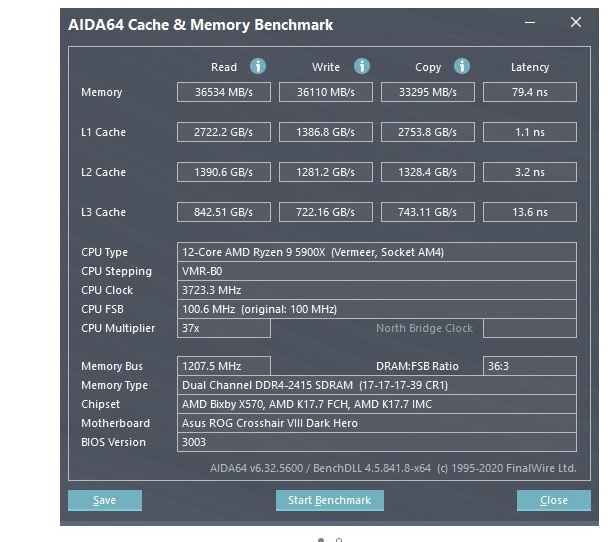The image size is (608, 542).
Task: Click the Memory Latency result box
Action: pos(529,92)
